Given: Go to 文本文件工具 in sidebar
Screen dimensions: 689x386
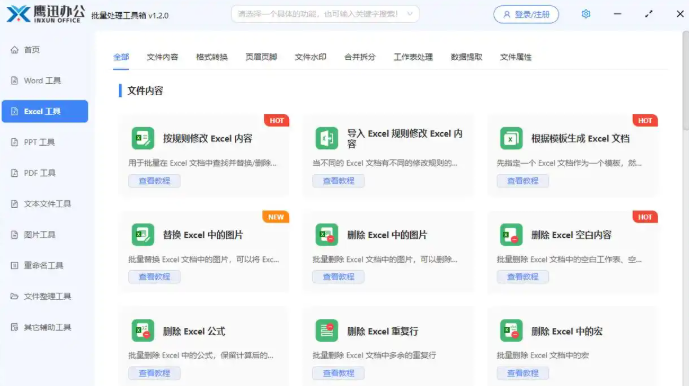Looking at the screenshot, I should pyautogui.click(x=45, y=204).
